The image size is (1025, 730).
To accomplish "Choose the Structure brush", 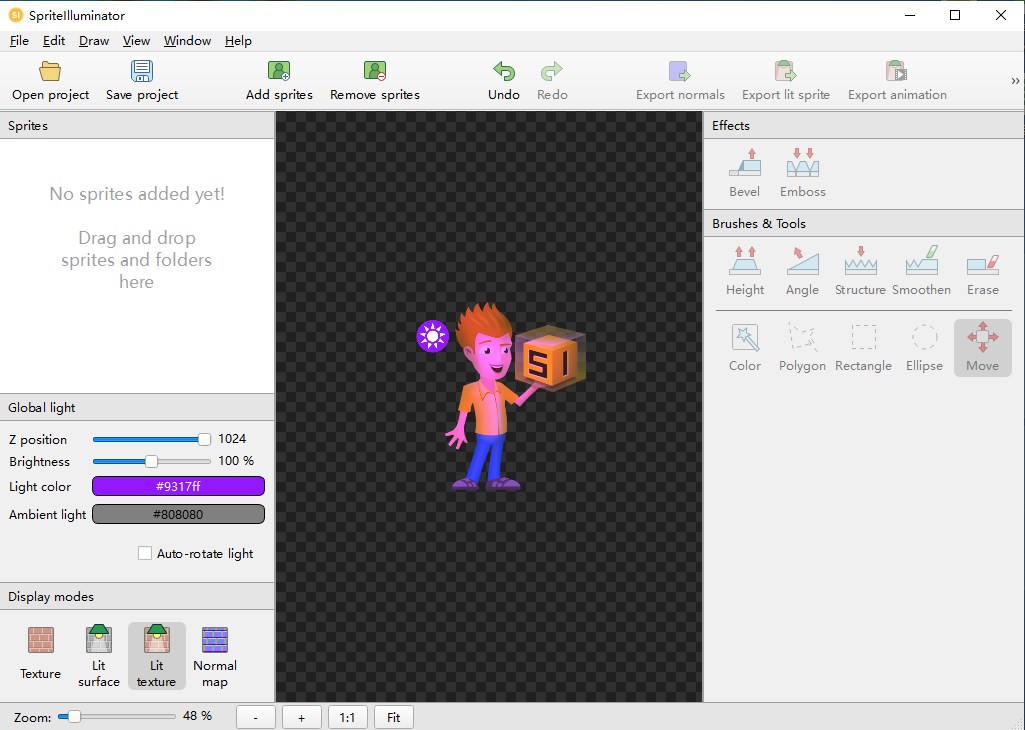I will coord(860,263).
